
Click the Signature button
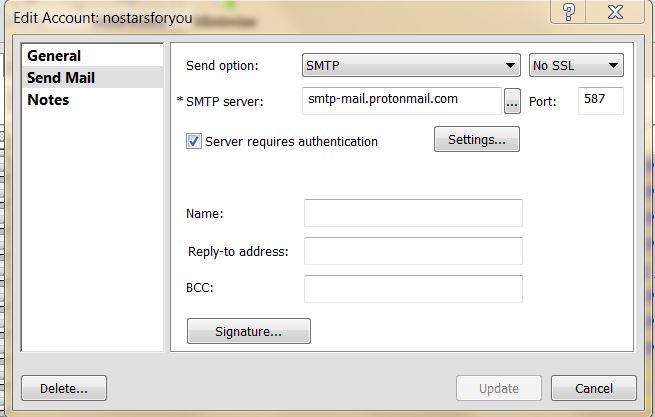tap(249, 331)
